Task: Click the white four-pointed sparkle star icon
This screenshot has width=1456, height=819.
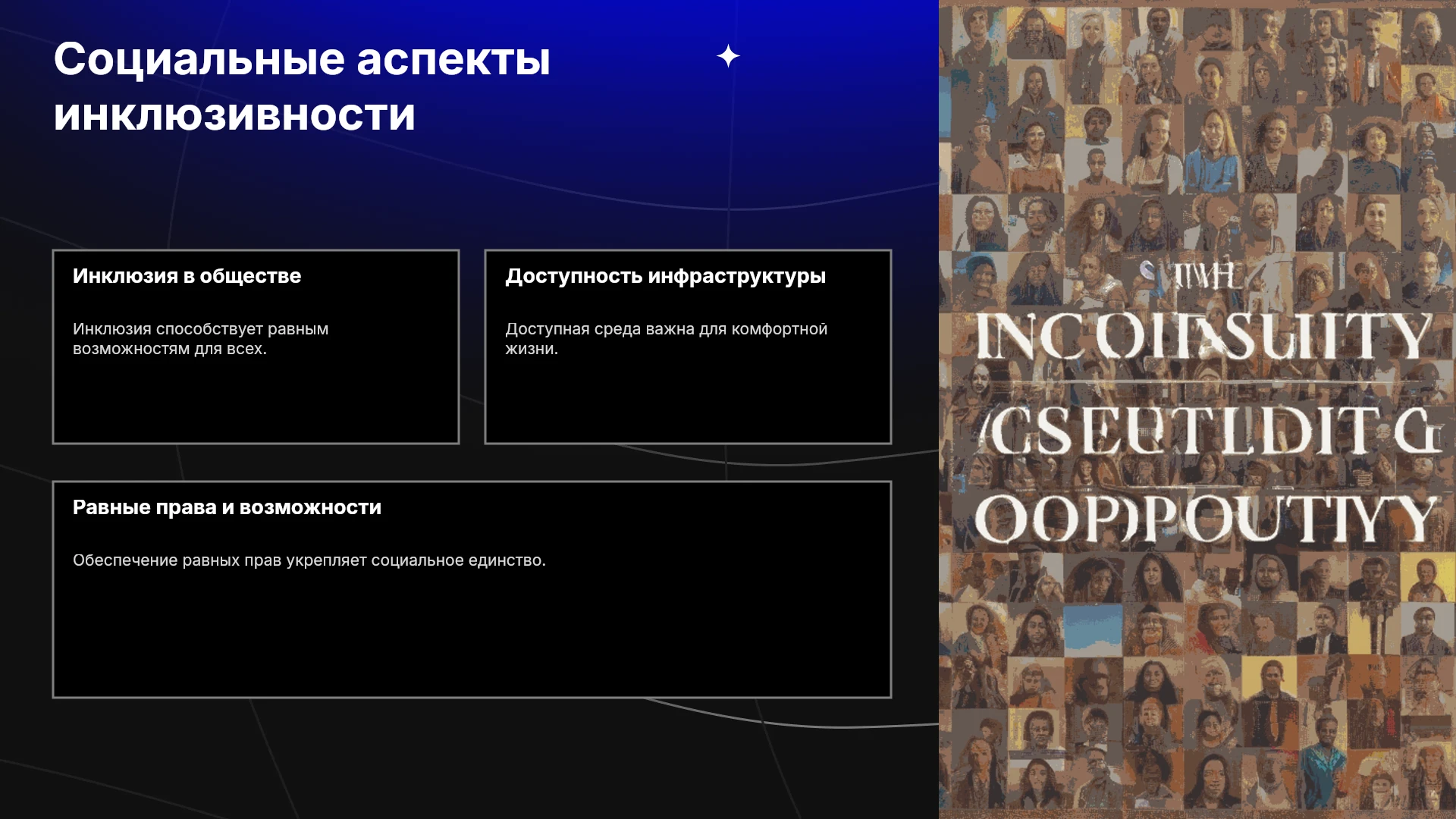Action: coord(728,56)
